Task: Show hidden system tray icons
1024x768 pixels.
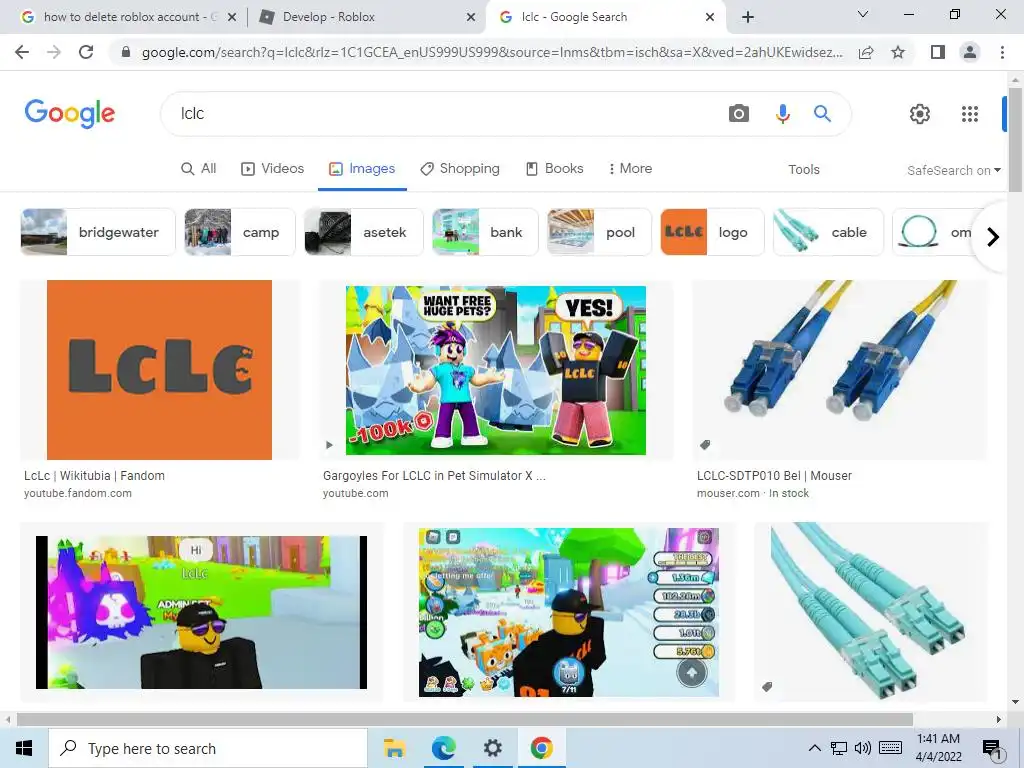Action: pos(814,748)
